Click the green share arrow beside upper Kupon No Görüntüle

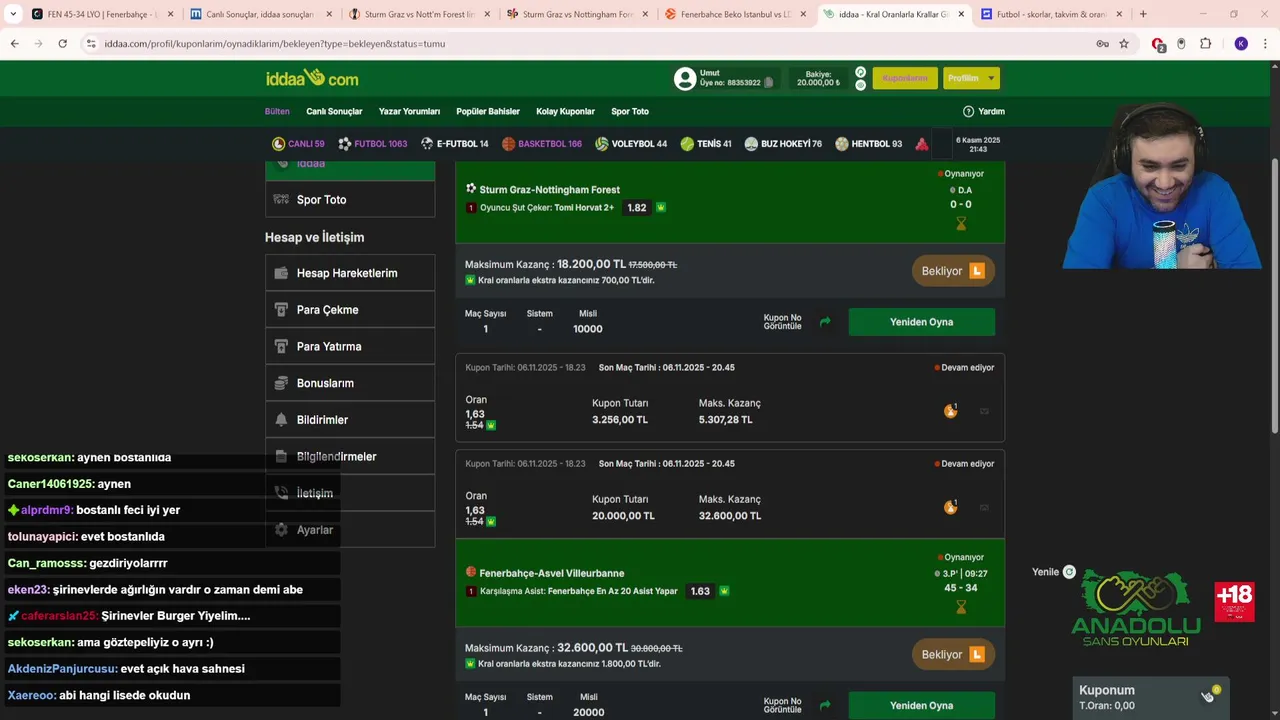point(825,322)
